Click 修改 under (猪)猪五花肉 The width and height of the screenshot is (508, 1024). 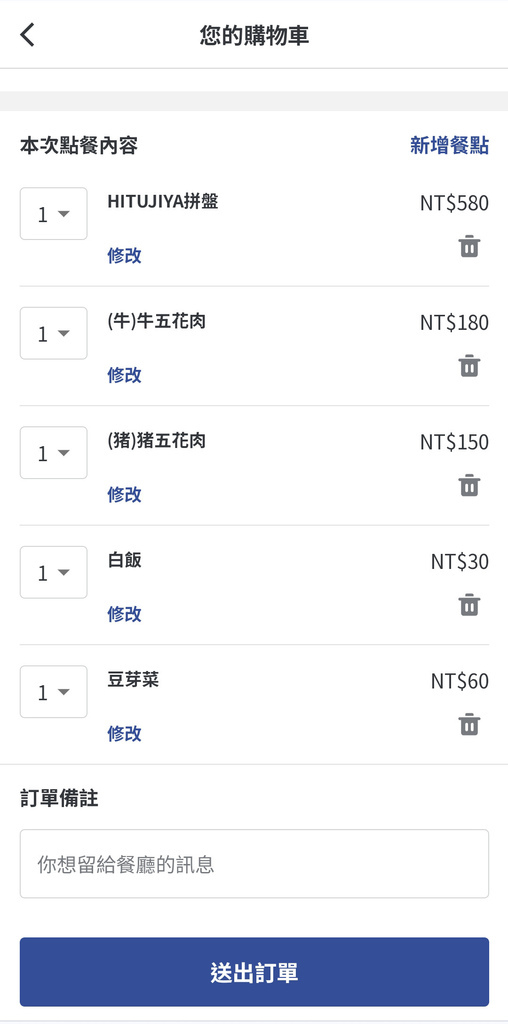point(124,494)
